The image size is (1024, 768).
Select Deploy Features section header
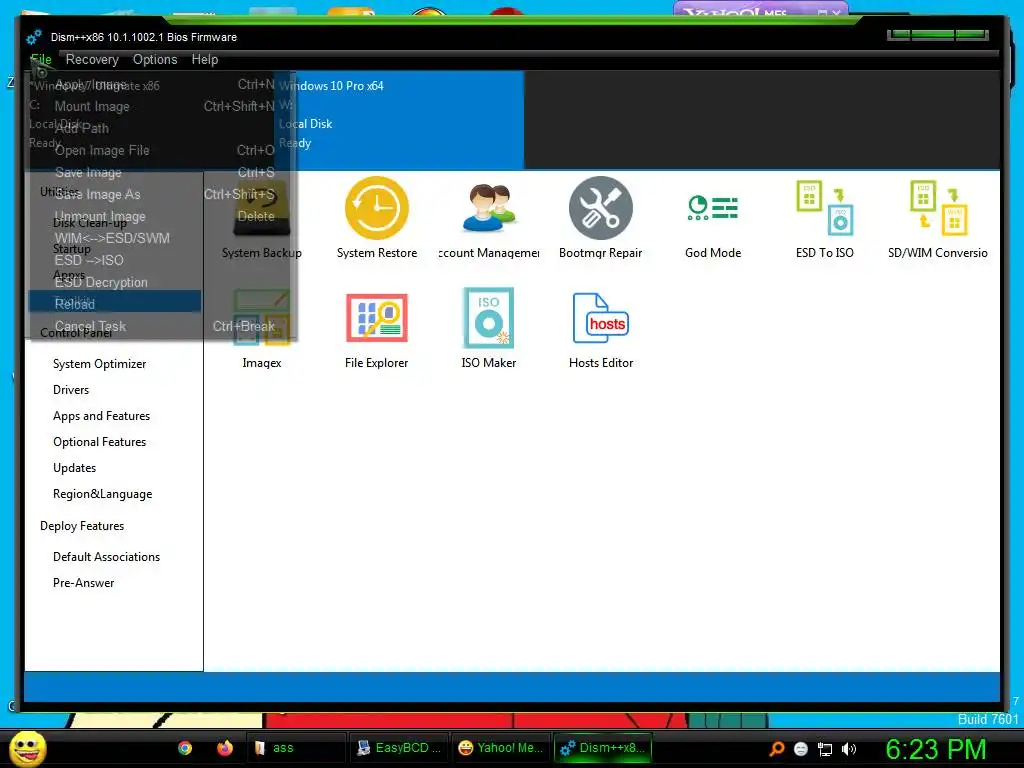pyautogui.click(x=82, y=526)
